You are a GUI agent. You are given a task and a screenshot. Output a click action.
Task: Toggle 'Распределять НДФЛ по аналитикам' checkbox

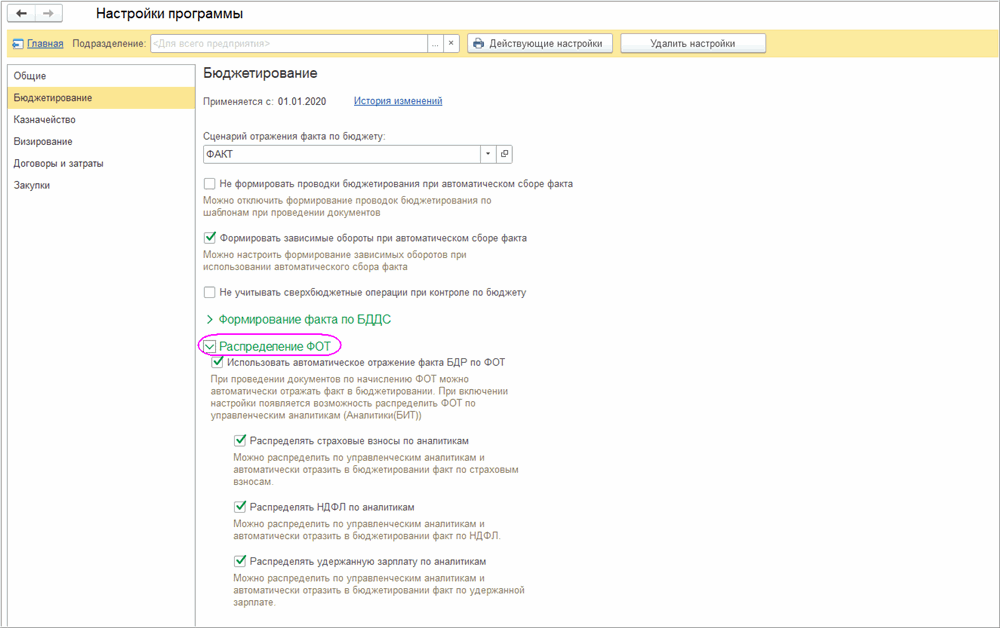tap(240, 507)
